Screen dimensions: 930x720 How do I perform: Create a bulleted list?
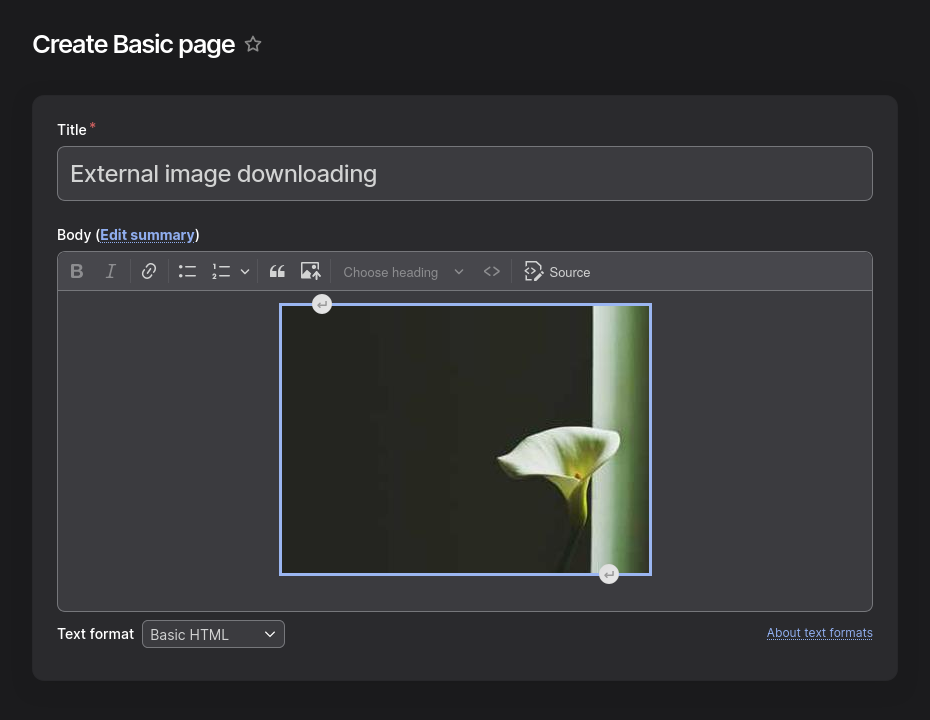pos(187,272)
